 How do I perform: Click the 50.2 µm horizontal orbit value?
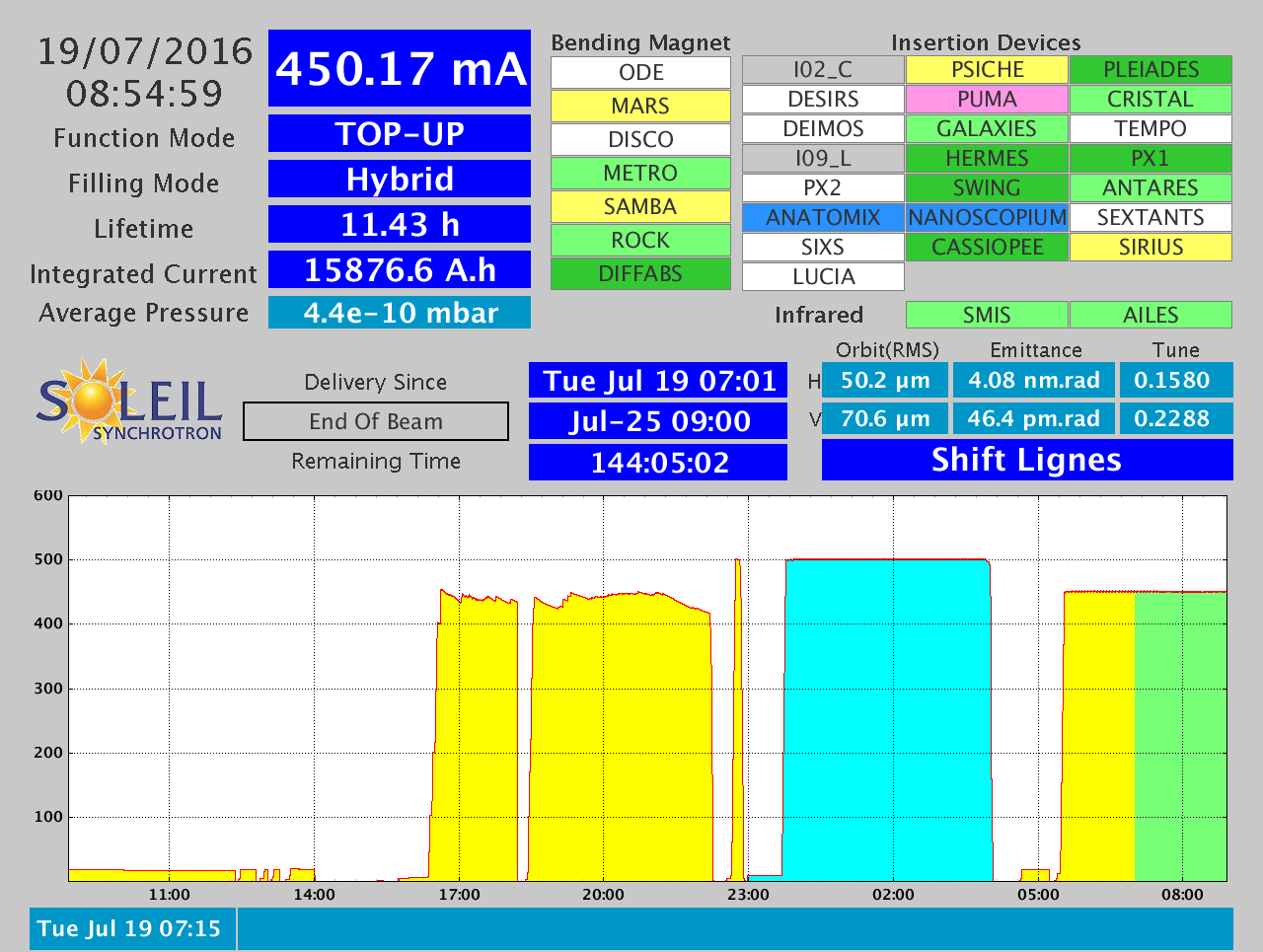885,380
